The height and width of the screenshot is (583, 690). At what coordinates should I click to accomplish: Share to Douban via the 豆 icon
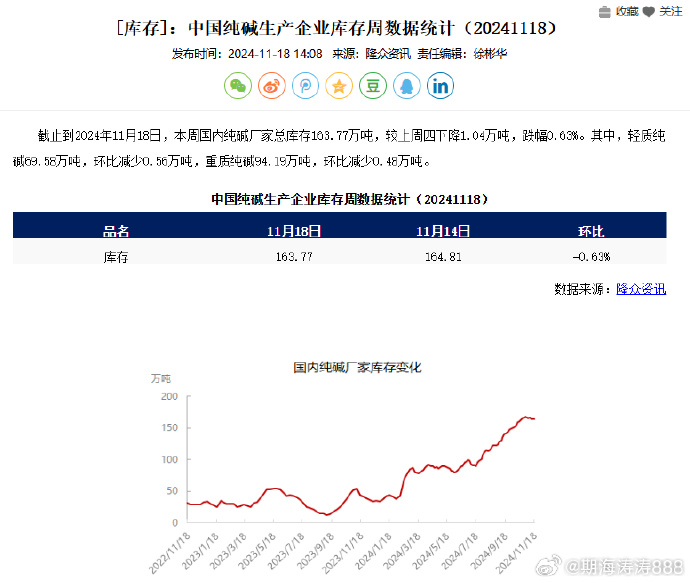pyautogui.click(x=373, y=86)
